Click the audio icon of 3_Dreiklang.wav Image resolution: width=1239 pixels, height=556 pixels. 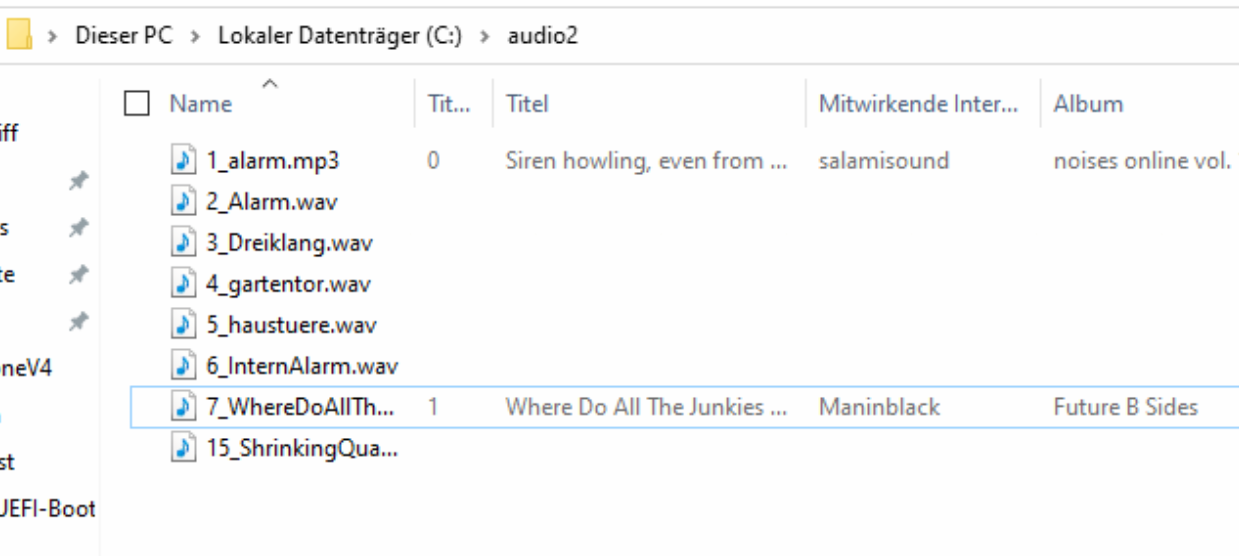[182, 242]
